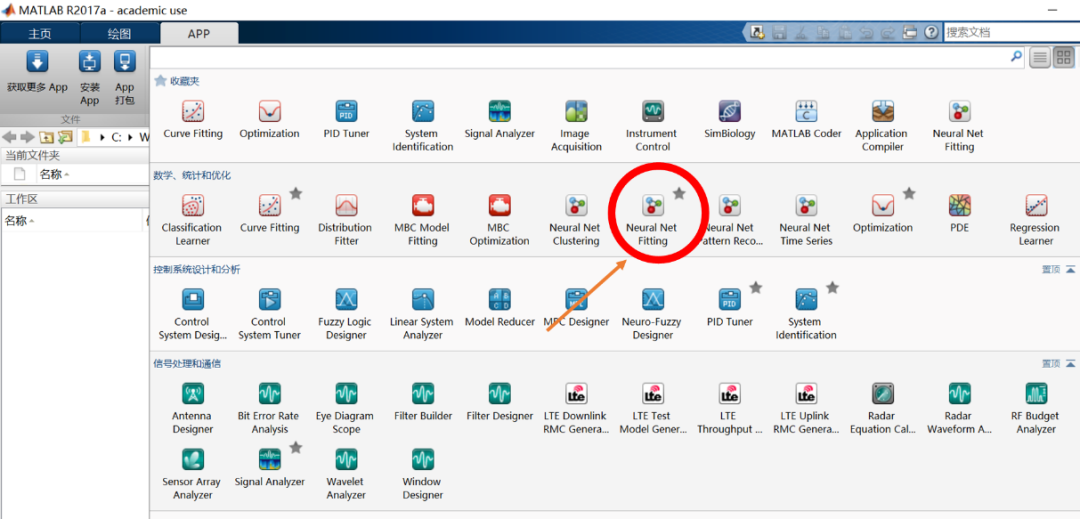Open System Identification in 收藏夹 favorites
The height and width of the screenshot is (519, 1080).
point(422,127)
